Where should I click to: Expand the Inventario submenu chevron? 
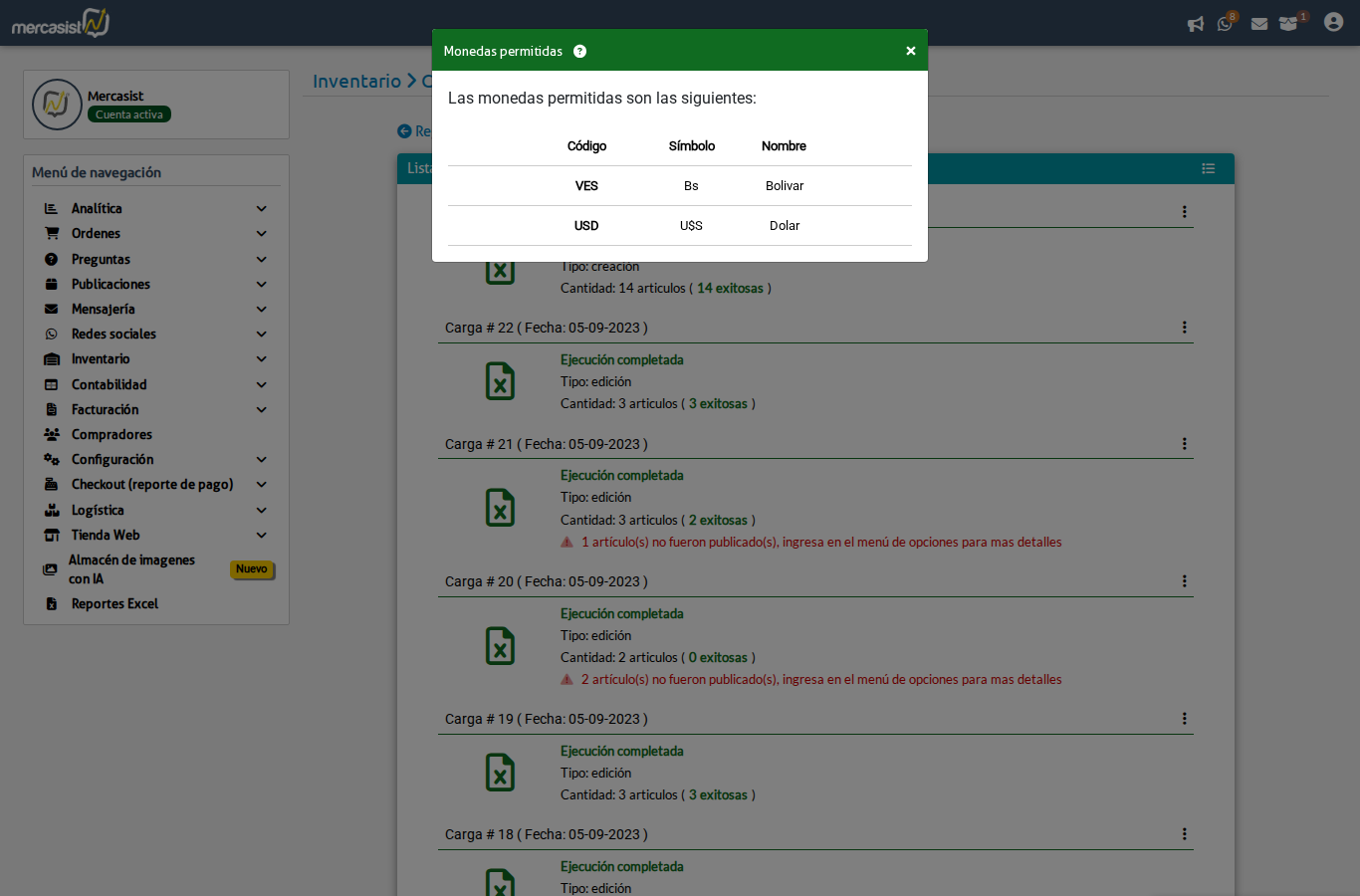(x=262, y=359)
